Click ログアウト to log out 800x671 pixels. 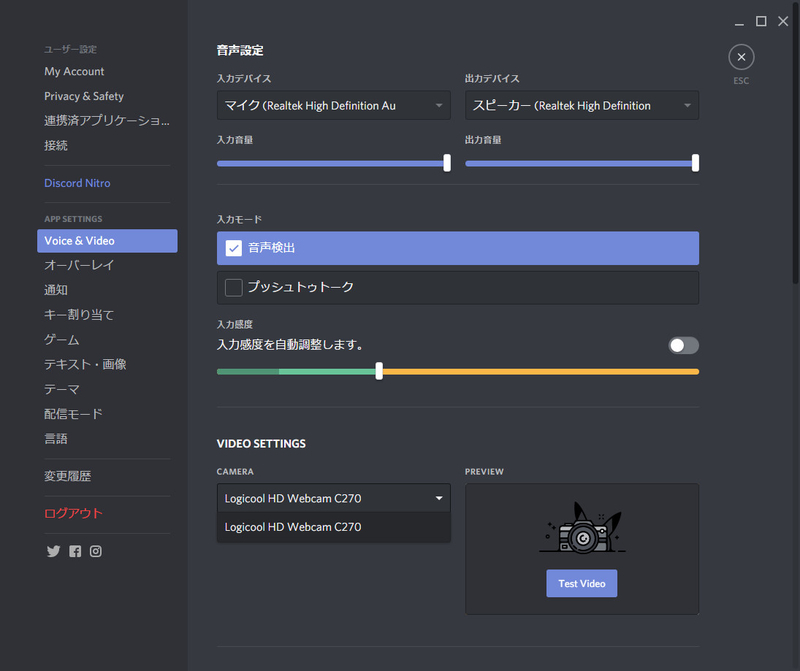pyautogui.click(x=73, y=513)
